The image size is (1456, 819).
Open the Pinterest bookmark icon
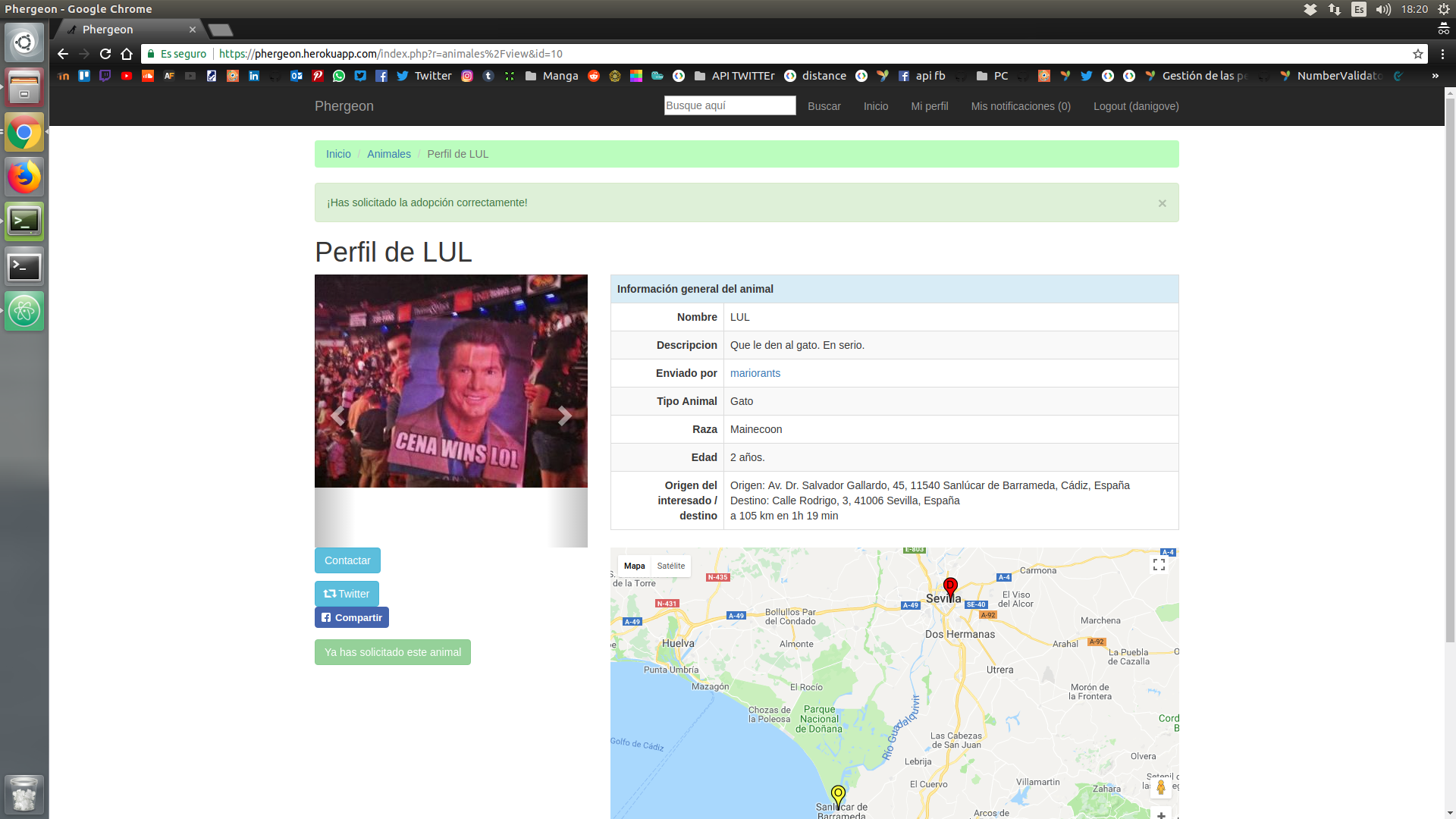[318, 76]
